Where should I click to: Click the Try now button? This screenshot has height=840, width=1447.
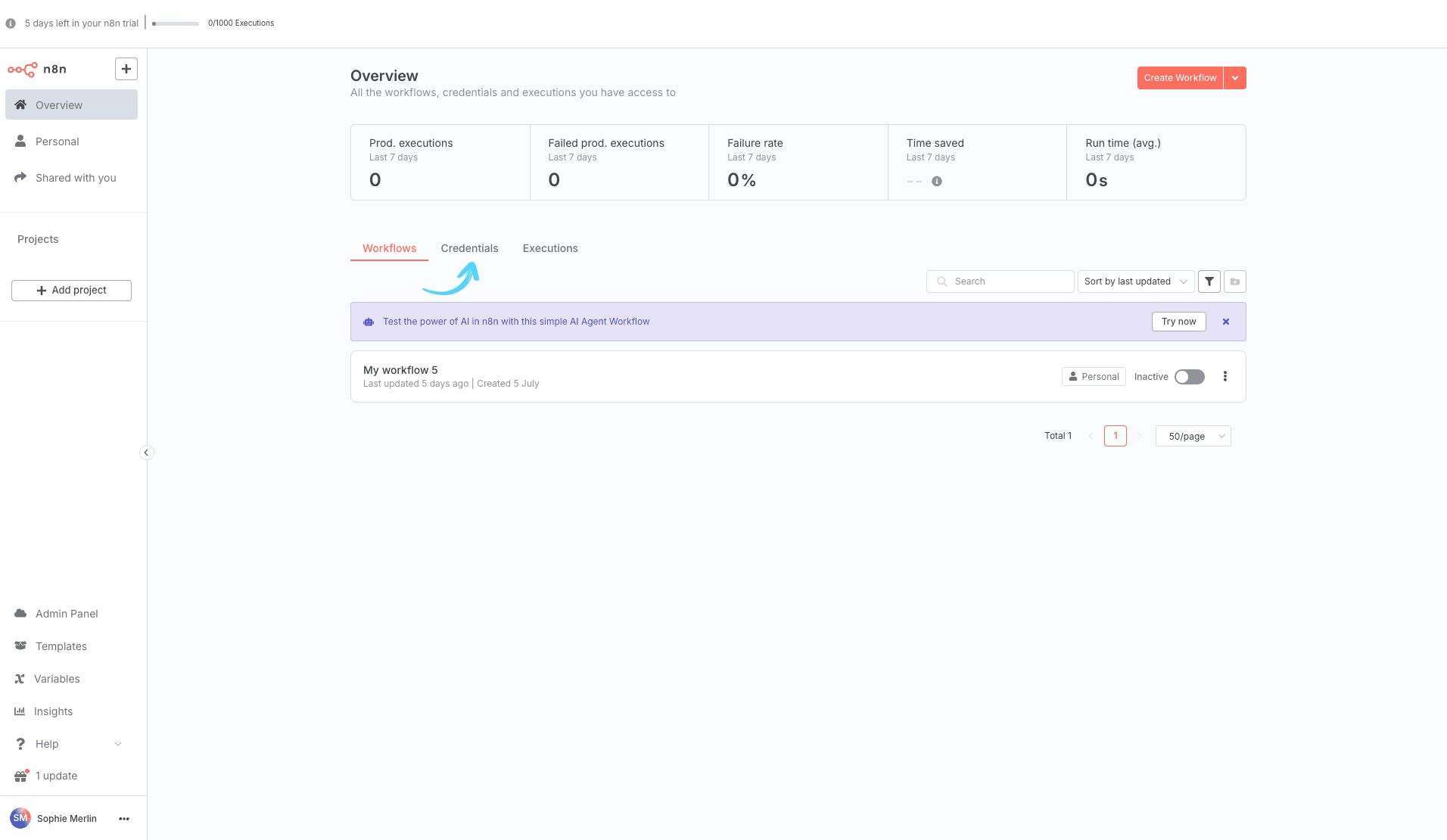click(1178, 322)
